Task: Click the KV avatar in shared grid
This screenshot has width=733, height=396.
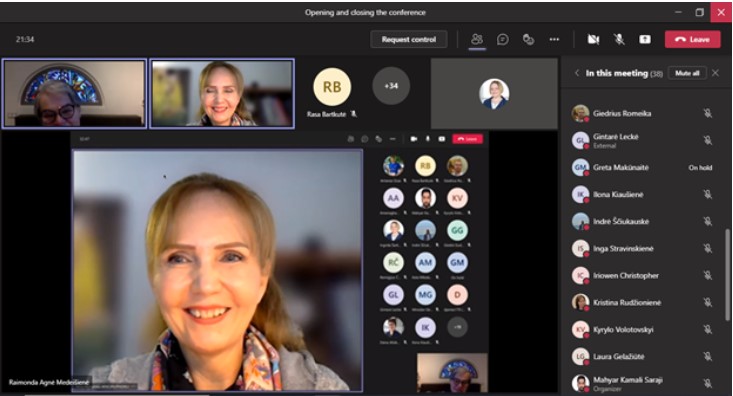Action: click(457, 198)
